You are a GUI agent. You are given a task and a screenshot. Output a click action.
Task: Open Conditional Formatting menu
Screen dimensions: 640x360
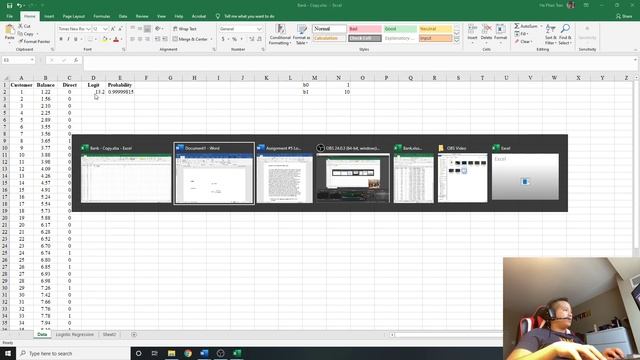(280, 34)
